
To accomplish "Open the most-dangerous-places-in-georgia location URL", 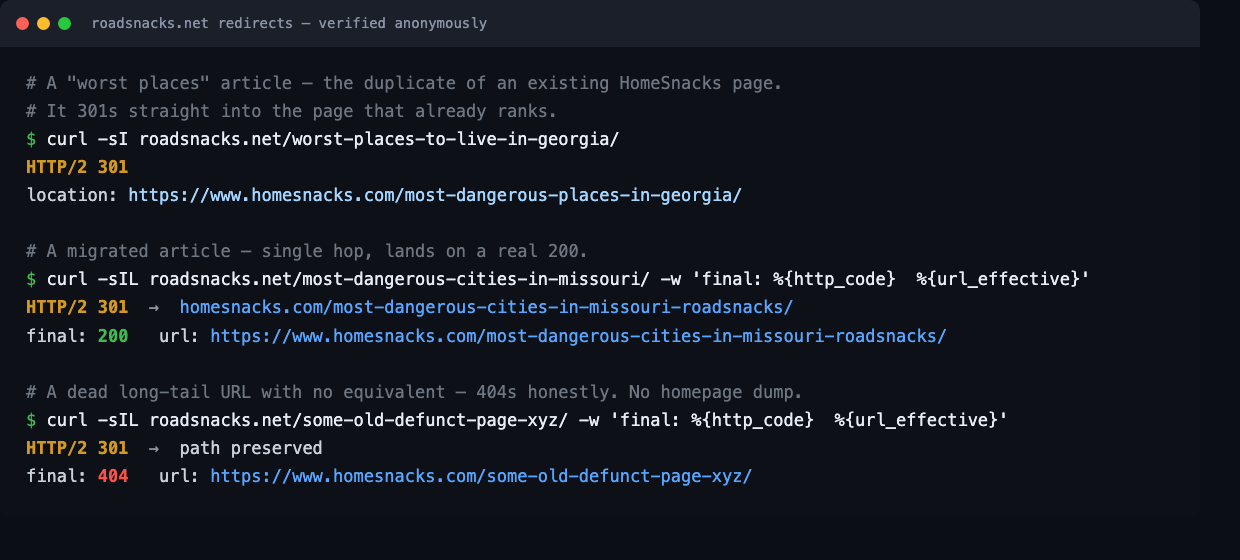I will click(x=435, y=195).
